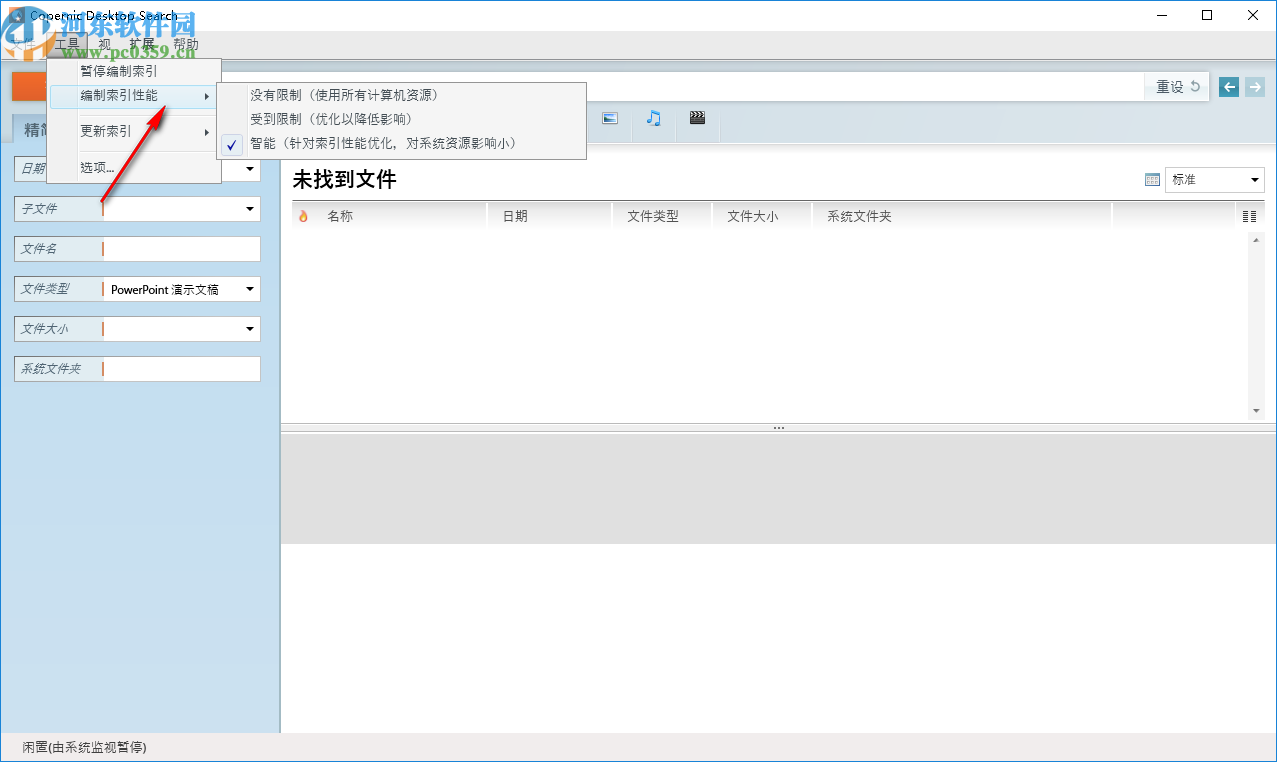Click the grid view icon next to 标准
Image resolution: width=1277 pixels, height=762 pixels.
pos(1152,179)
